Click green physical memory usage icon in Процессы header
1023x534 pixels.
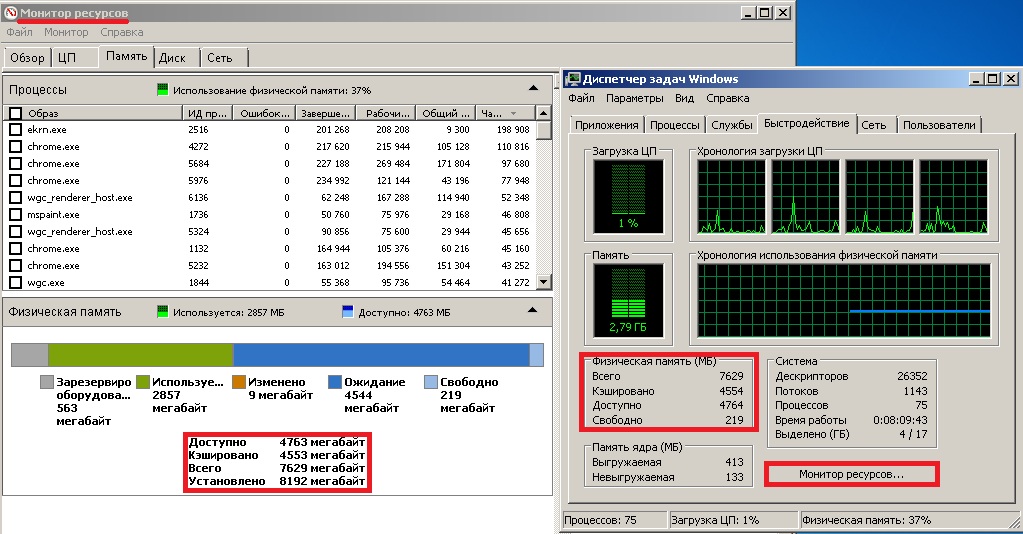coord(163,90)
